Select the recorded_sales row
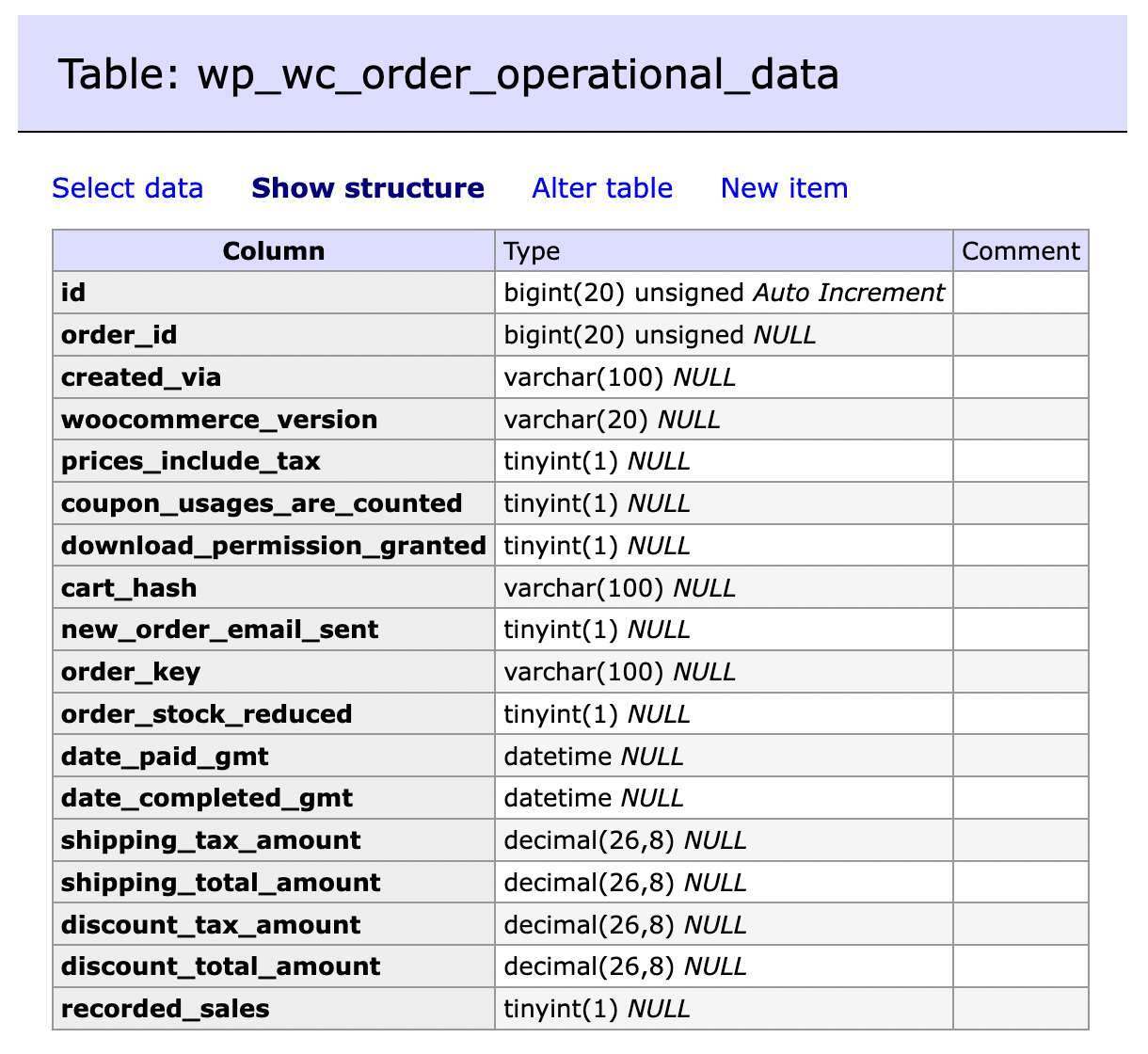Screen dimensions: 1148x1054 pos(165,1008)
